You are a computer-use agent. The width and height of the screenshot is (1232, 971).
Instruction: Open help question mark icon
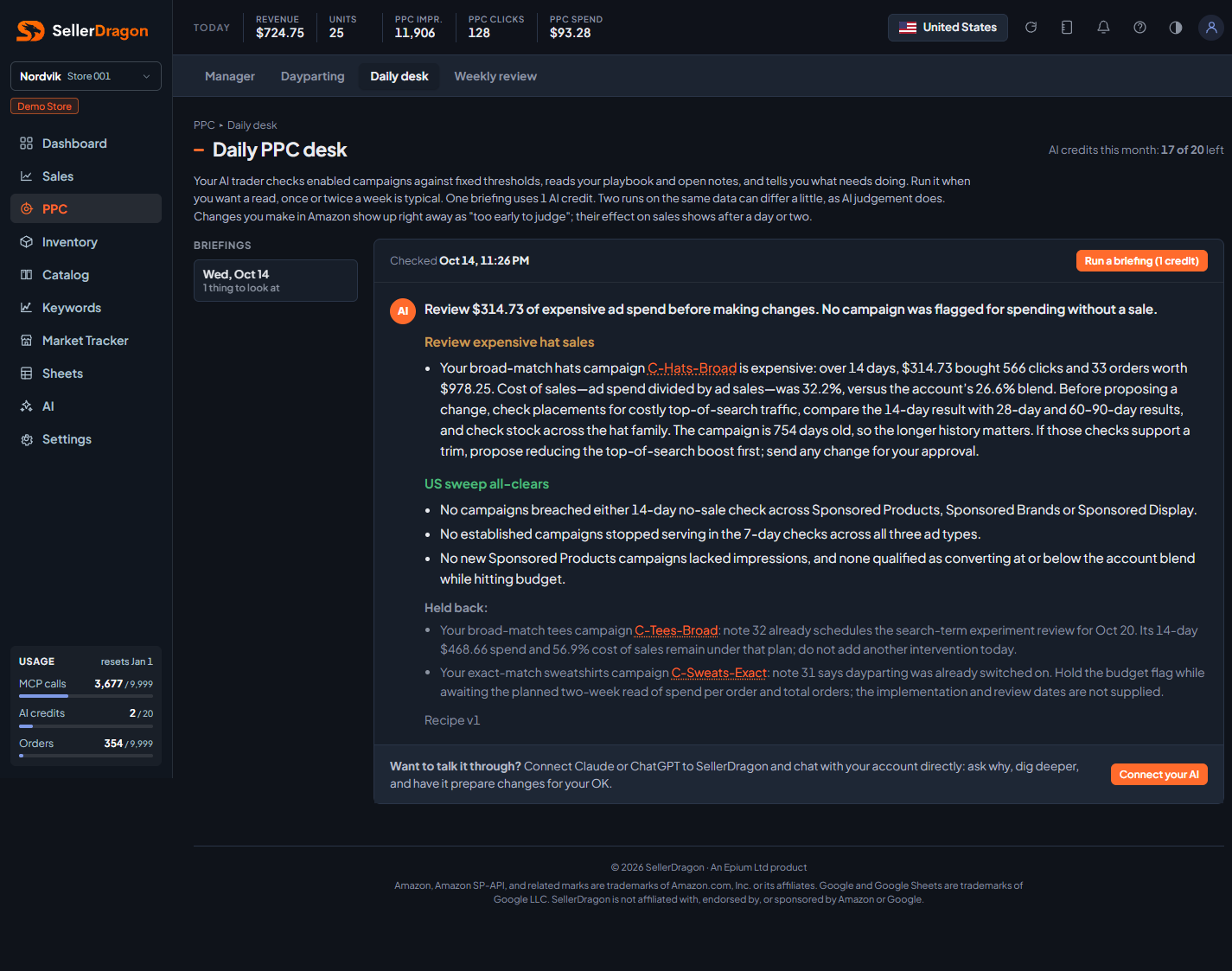1139,28
